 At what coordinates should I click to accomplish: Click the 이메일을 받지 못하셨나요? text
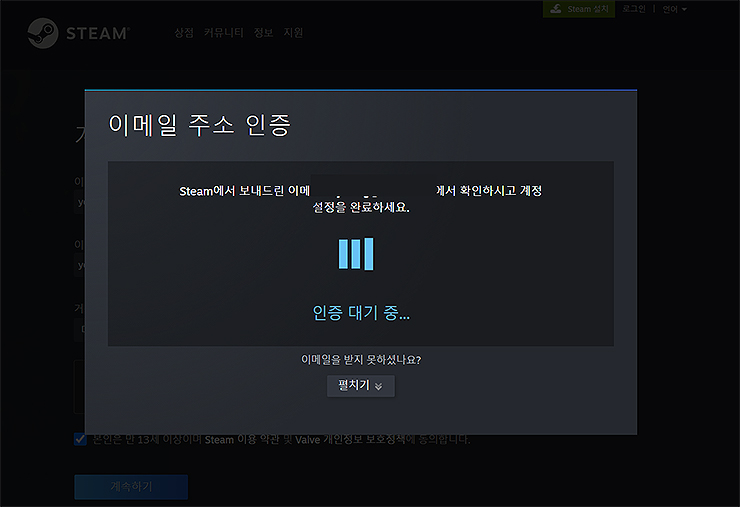(361, 360)
